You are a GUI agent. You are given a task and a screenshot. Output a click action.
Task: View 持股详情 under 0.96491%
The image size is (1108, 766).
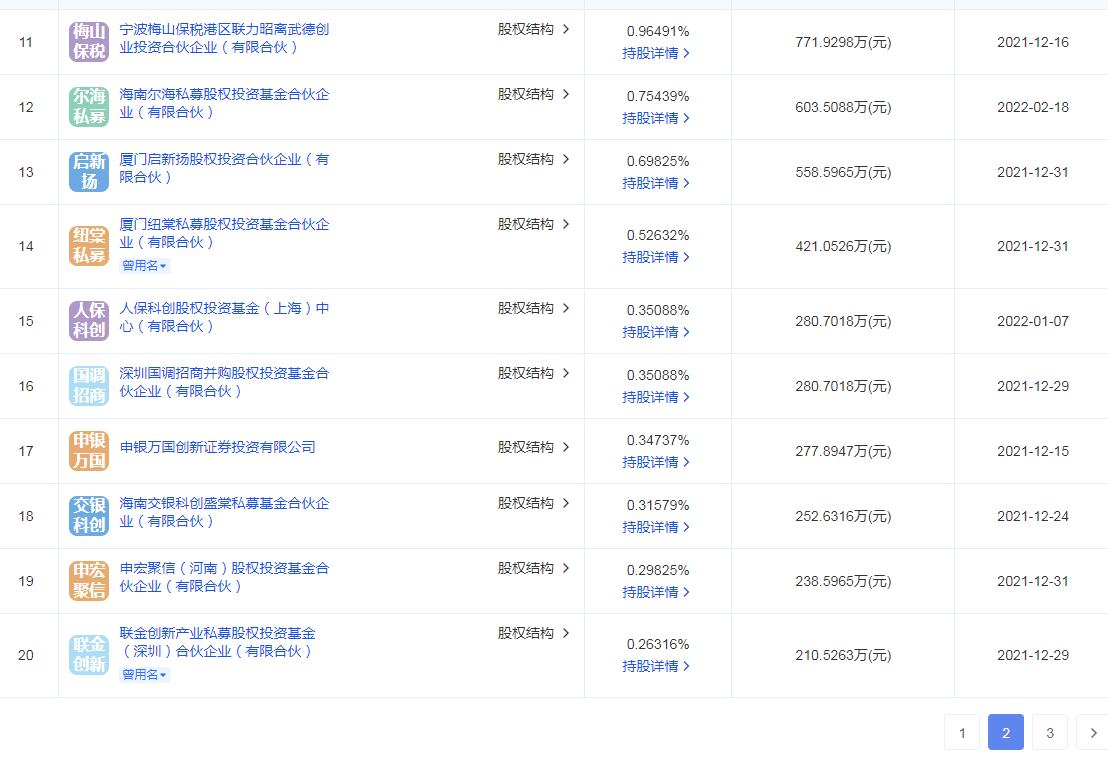pos(656,53)
